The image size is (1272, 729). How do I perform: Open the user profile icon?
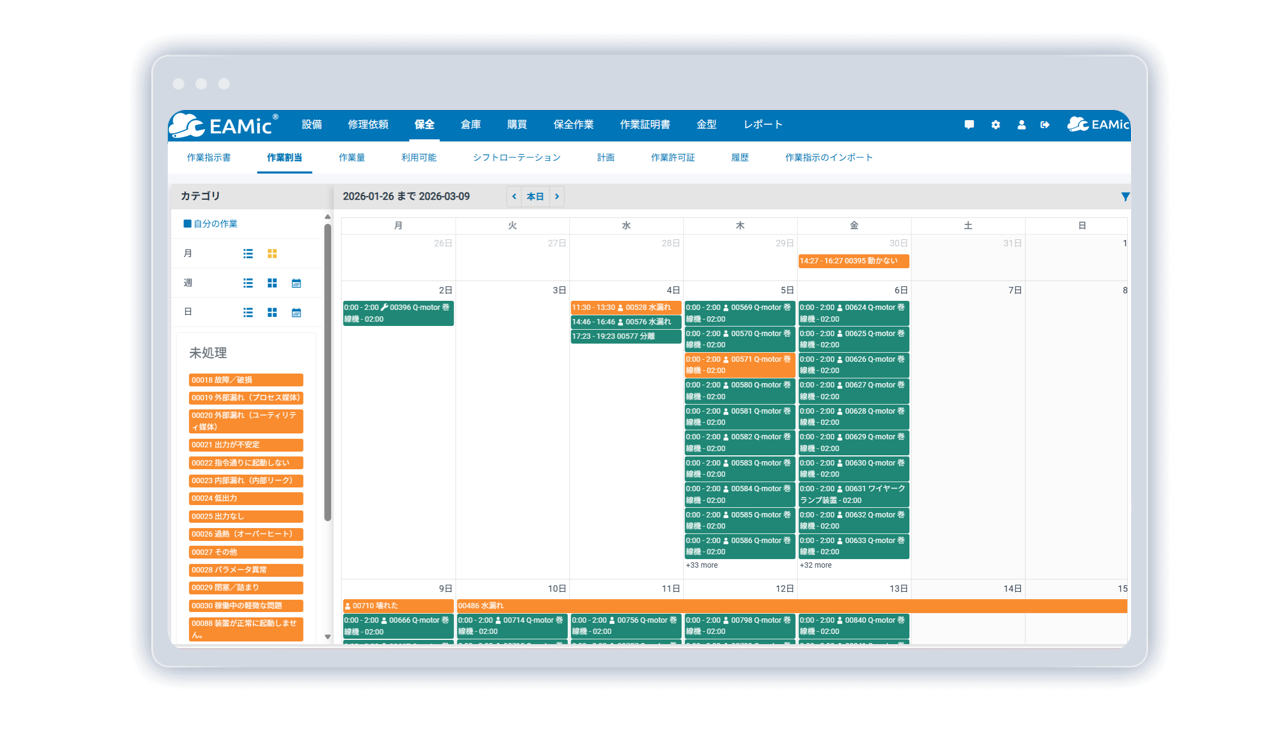point(1022,124)
